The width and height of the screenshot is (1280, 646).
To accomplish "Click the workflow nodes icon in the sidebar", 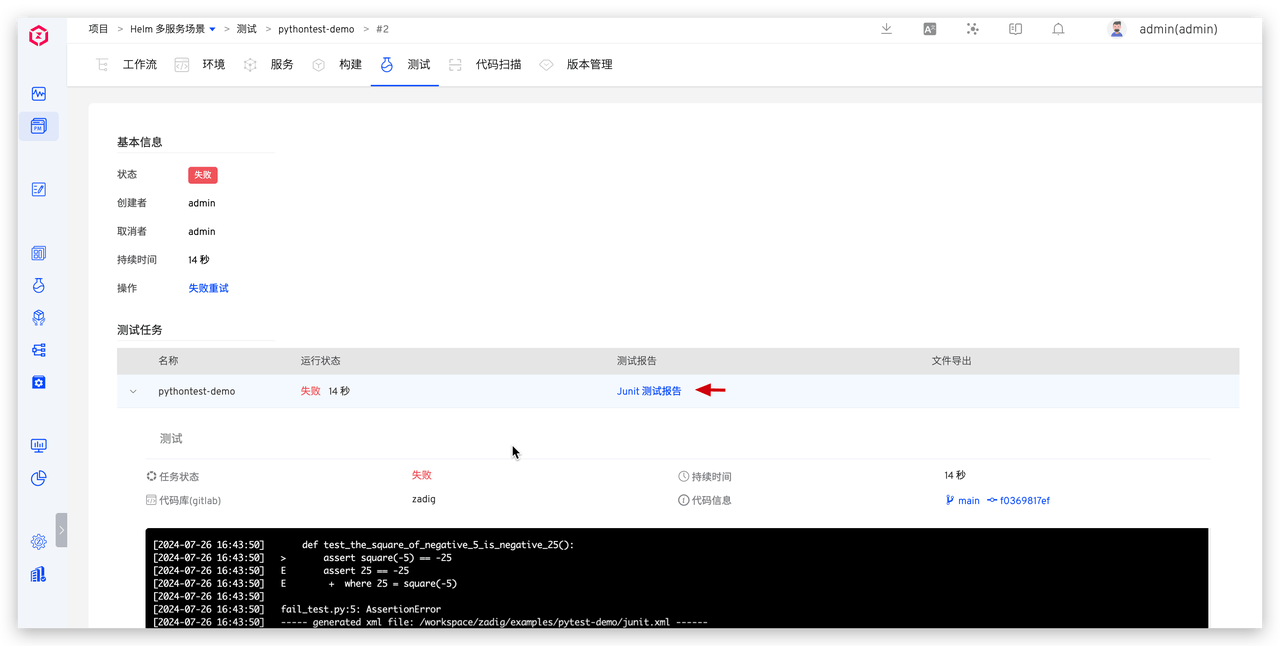I will click(38, 349).
